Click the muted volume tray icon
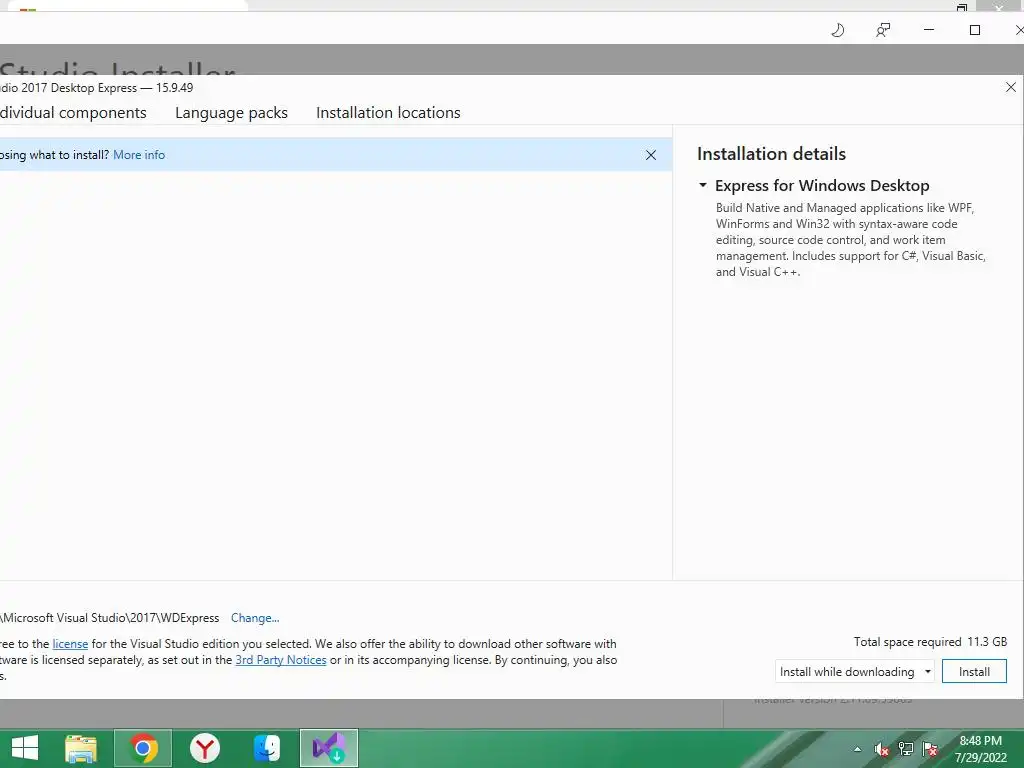 882,749
